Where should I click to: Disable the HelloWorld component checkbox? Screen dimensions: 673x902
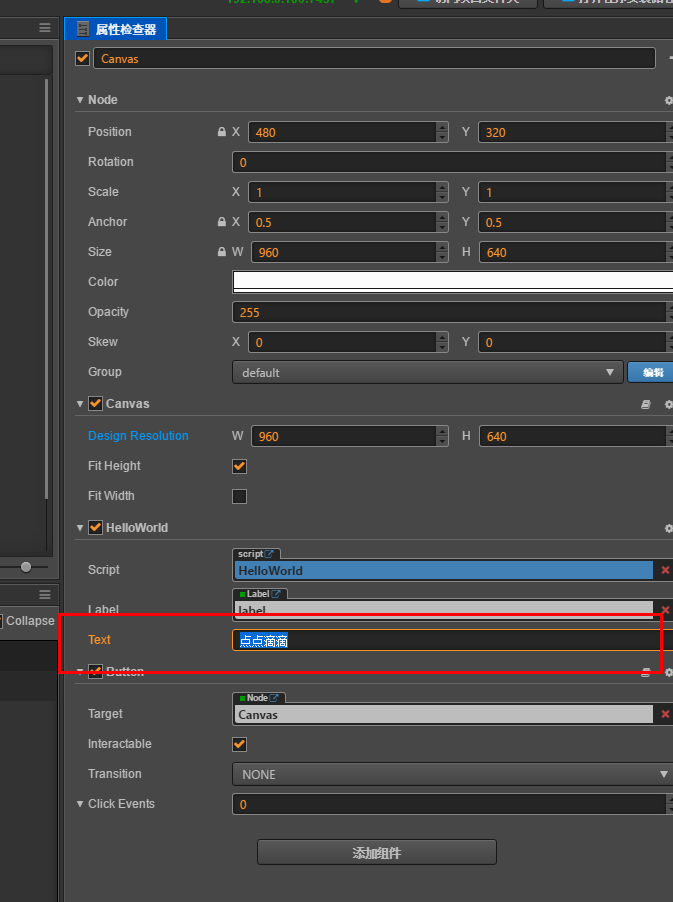pyautogui.click(x=95, y=528)
